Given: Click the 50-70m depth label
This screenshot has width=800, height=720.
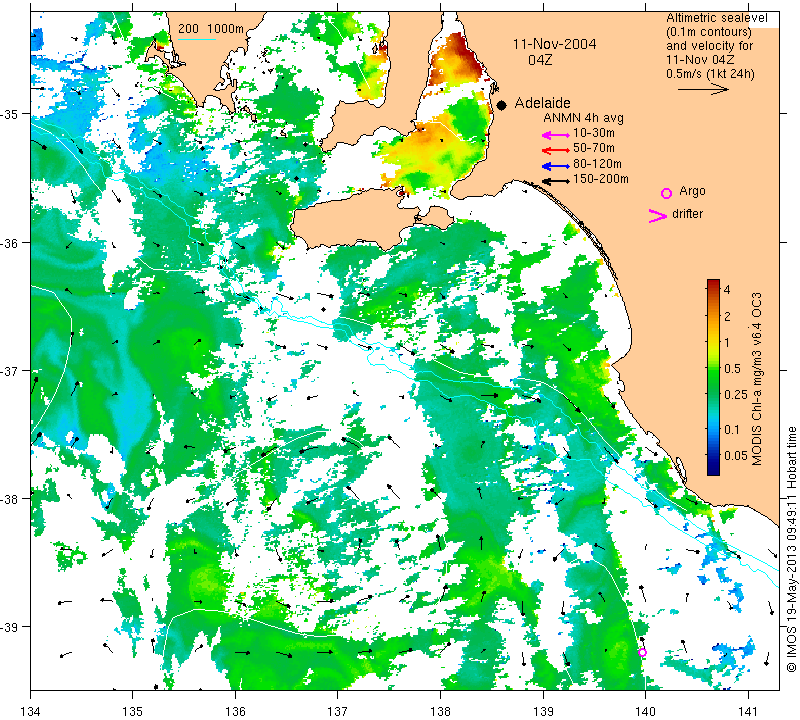Looking at the screenshot, I should coord(594,148).
